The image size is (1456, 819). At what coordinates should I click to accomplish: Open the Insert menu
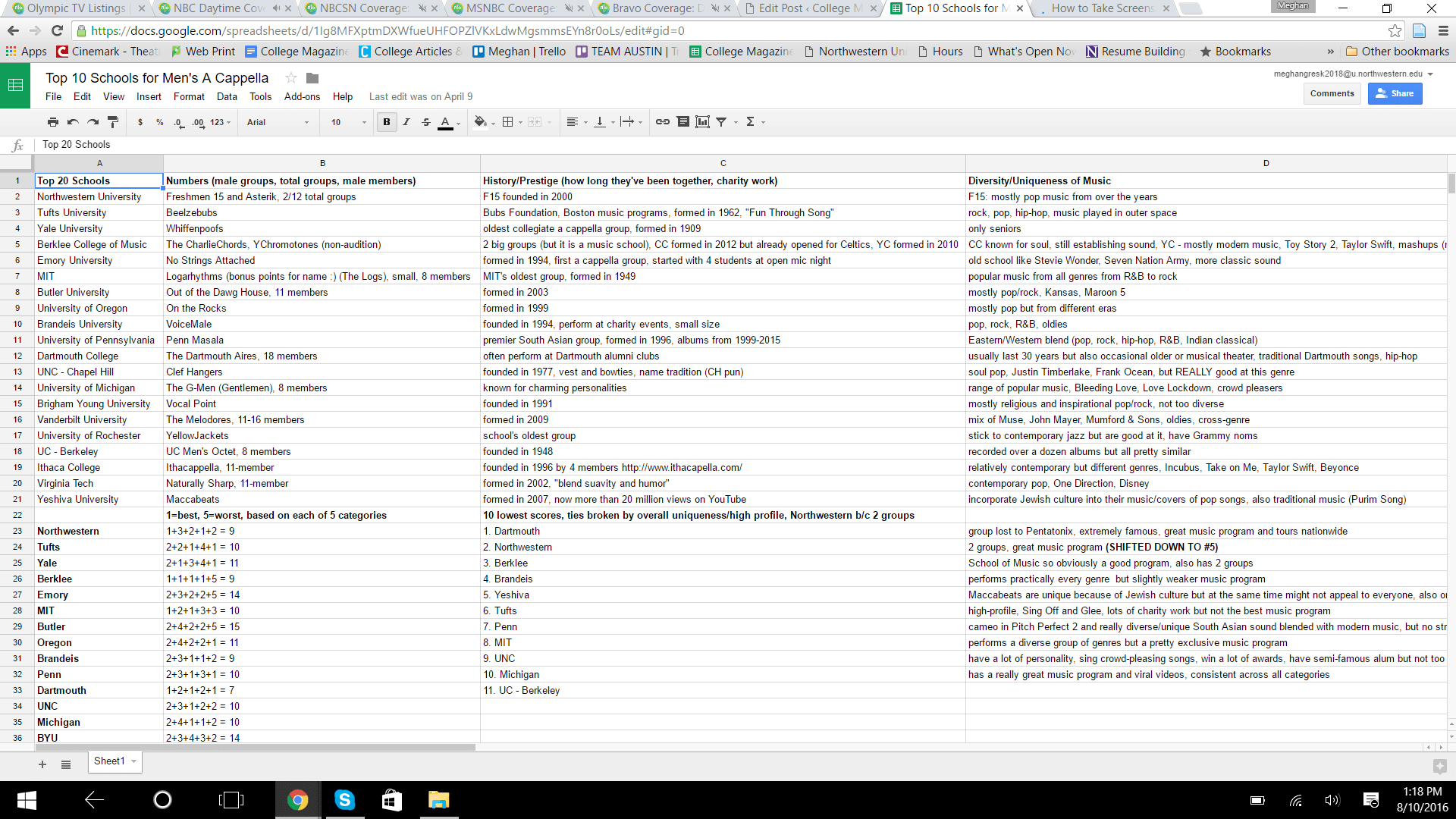click(x=149, y=96)
